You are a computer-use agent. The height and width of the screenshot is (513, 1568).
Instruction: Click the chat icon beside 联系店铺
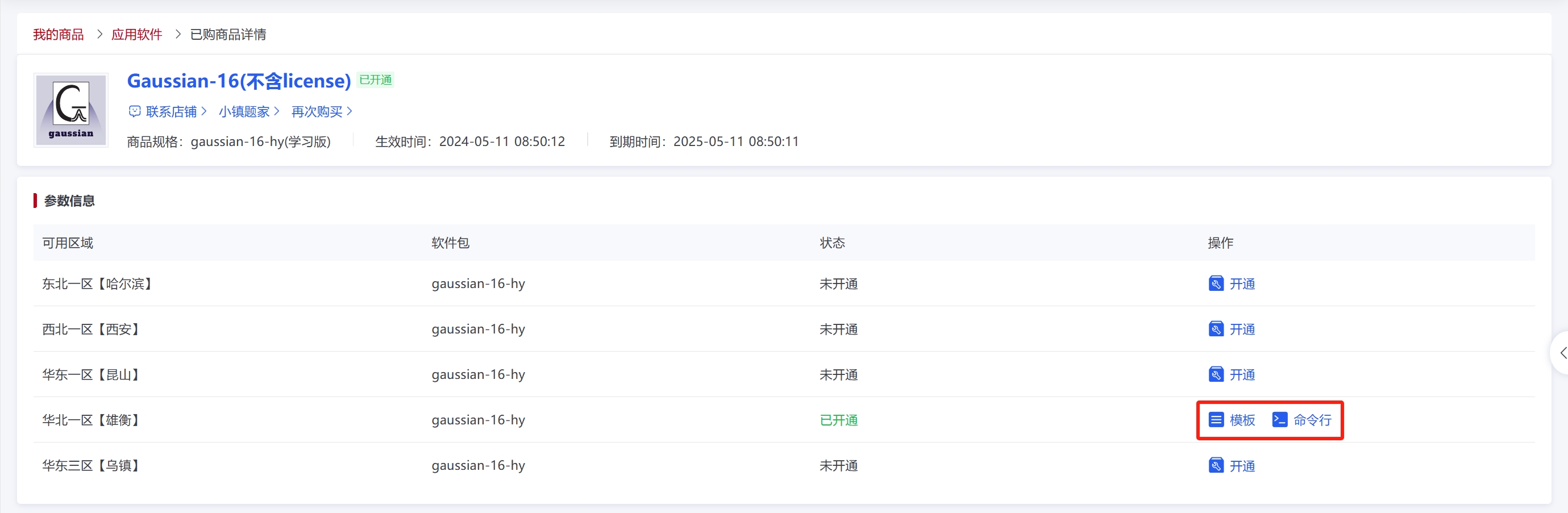(135, 111)
